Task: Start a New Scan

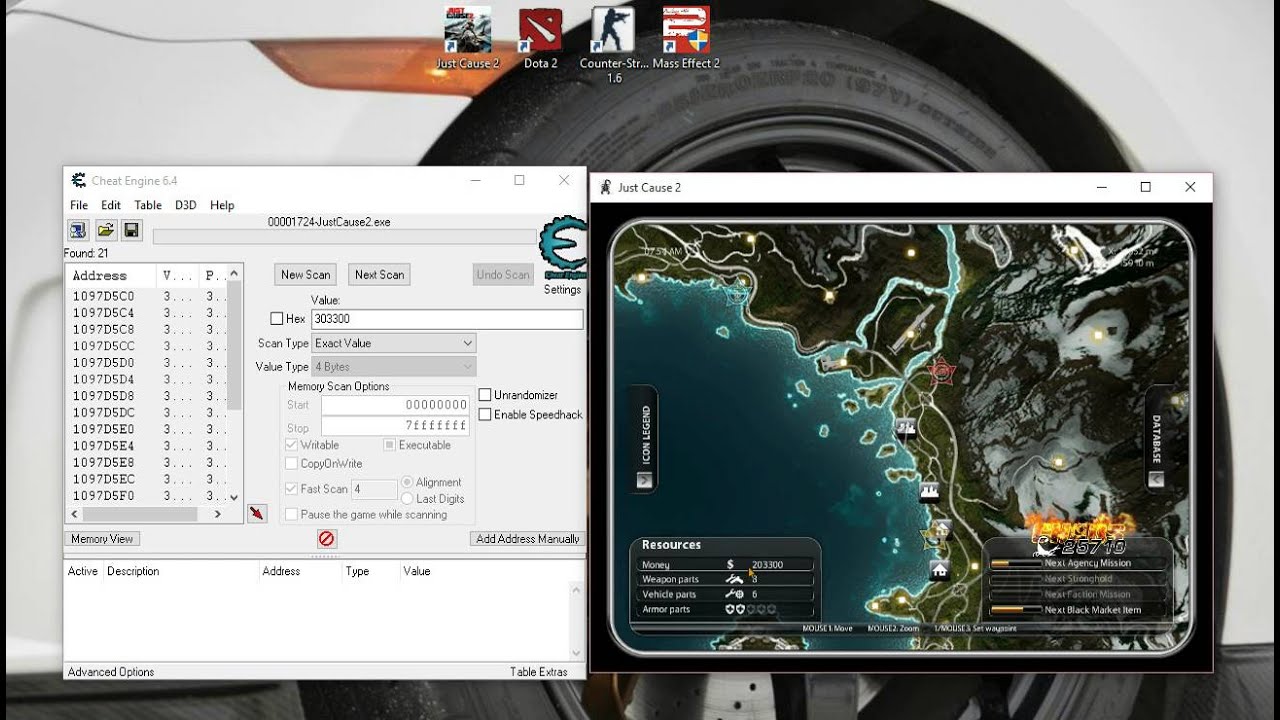Action: pos(304,274)
